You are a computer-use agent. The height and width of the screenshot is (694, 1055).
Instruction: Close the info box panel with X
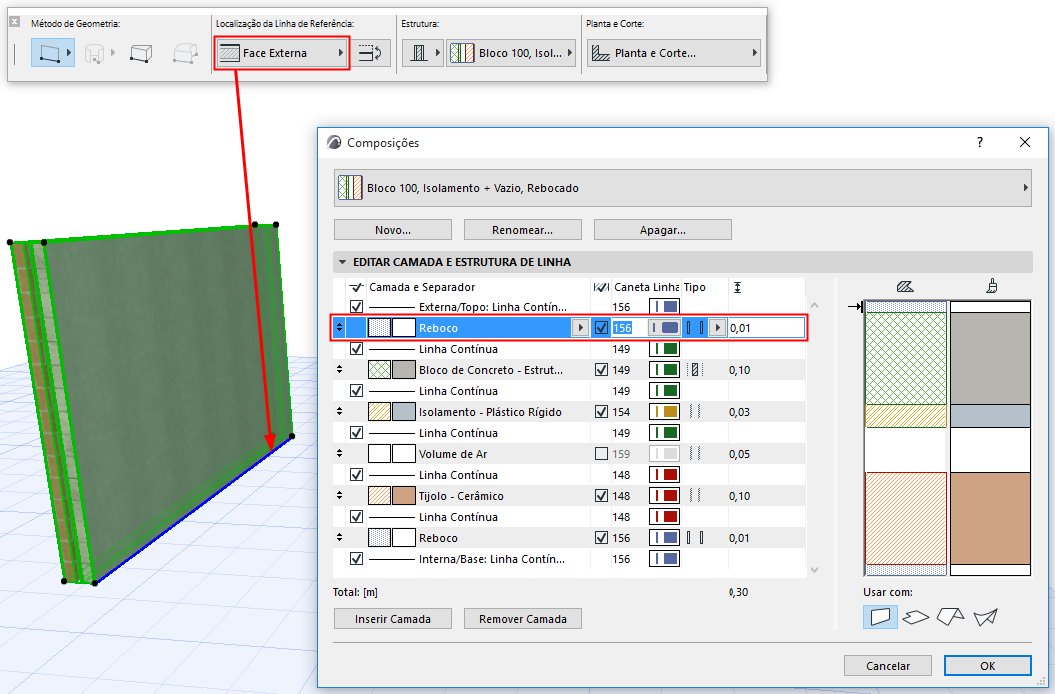pos(15,22)
